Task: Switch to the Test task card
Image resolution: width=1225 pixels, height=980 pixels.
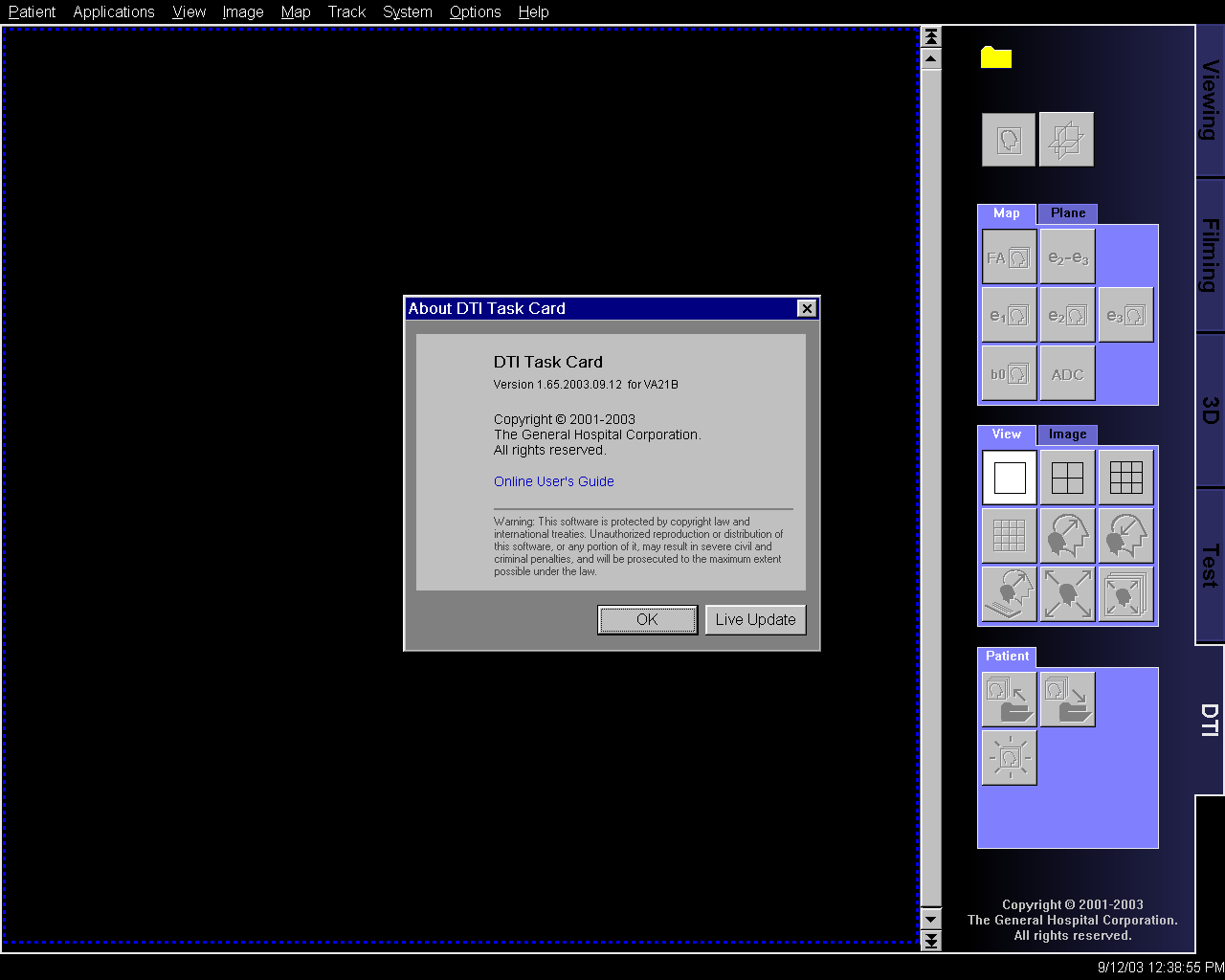Action: tap(1210, 566)
